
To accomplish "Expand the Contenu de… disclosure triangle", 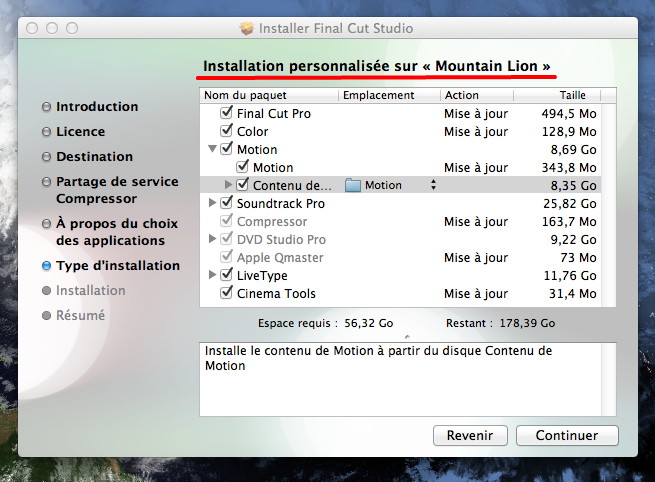I will tap(228, 185).
